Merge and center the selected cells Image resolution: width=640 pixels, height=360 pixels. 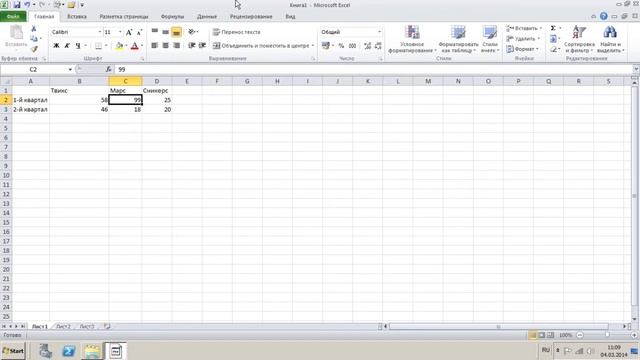(x=261, y=46)
